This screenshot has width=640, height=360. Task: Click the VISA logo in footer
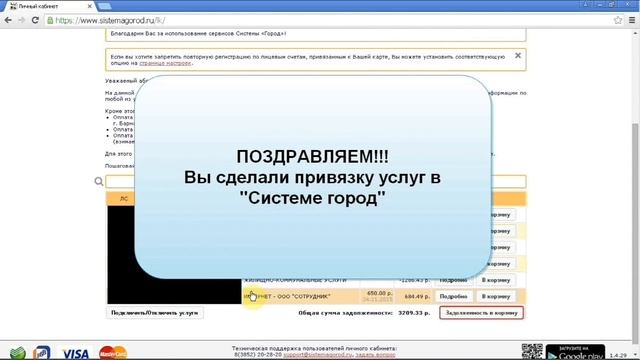(x=75, y=353)
